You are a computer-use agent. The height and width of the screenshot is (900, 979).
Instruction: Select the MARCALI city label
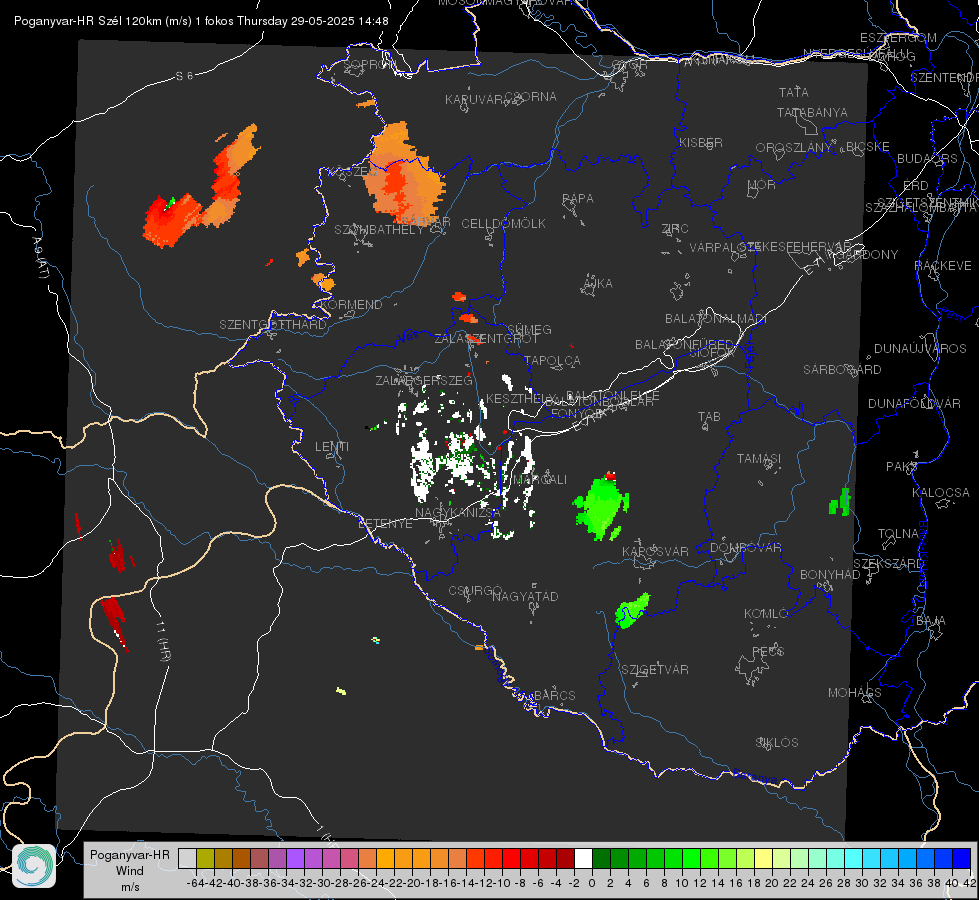click(x=539, y=480)
